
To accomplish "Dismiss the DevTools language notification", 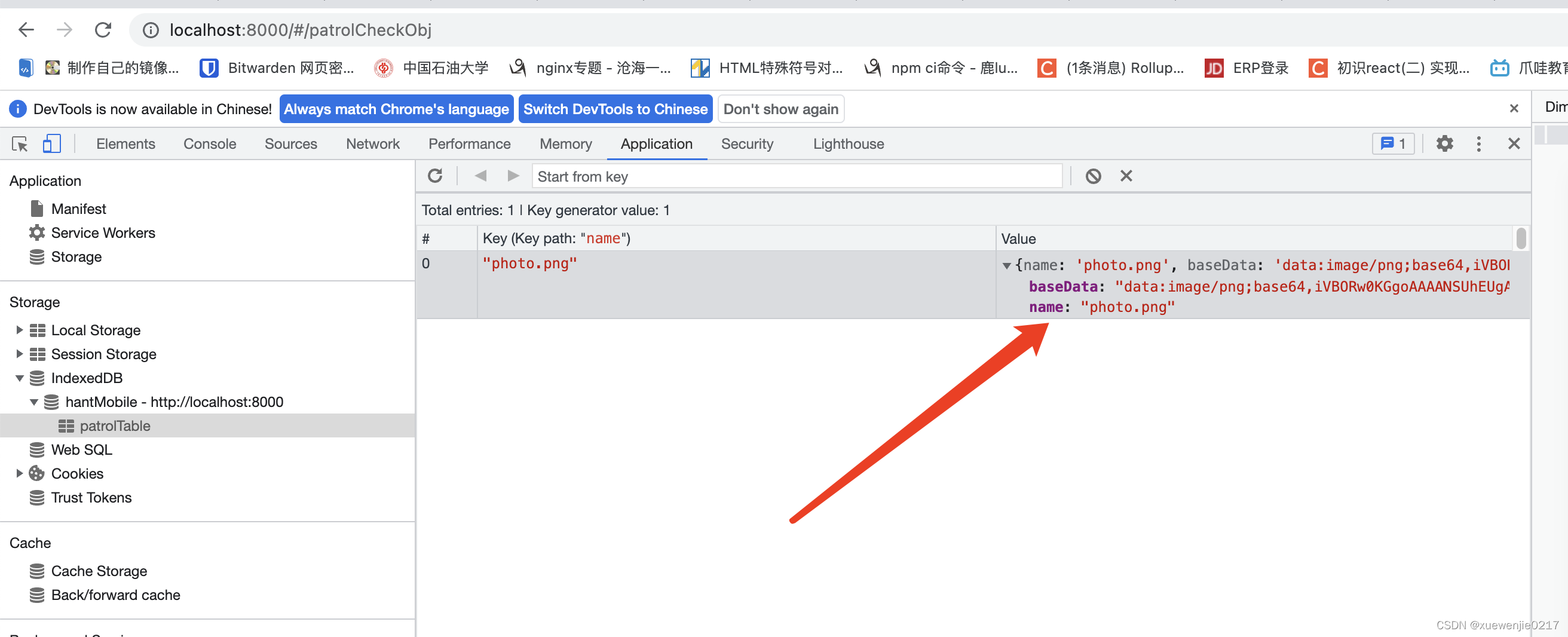I will (1514, 108).
